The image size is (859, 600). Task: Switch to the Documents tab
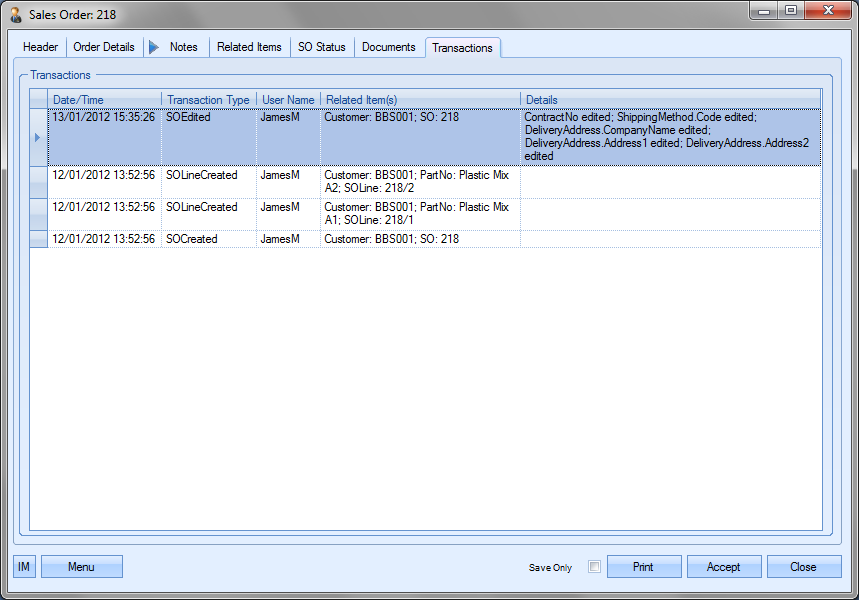388,47
